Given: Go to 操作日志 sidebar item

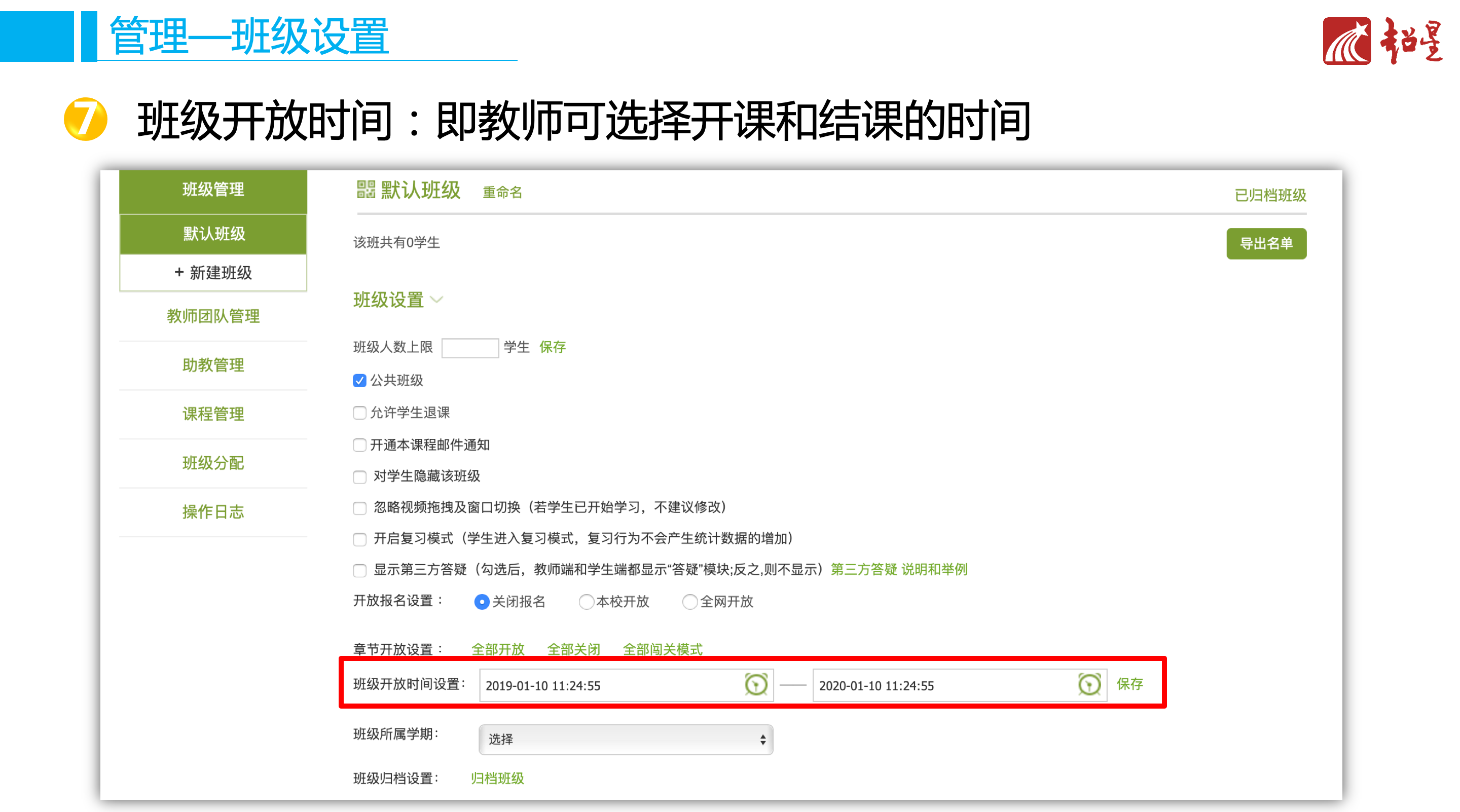Looking at the screenshot, I should 213,511.
